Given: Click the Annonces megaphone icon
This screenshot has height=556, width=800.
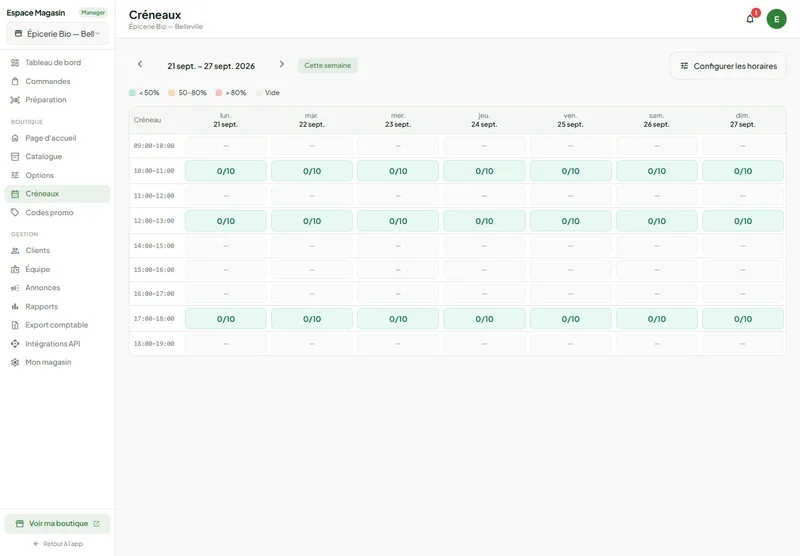Looking at the screenshot, I should pos(15,288).
